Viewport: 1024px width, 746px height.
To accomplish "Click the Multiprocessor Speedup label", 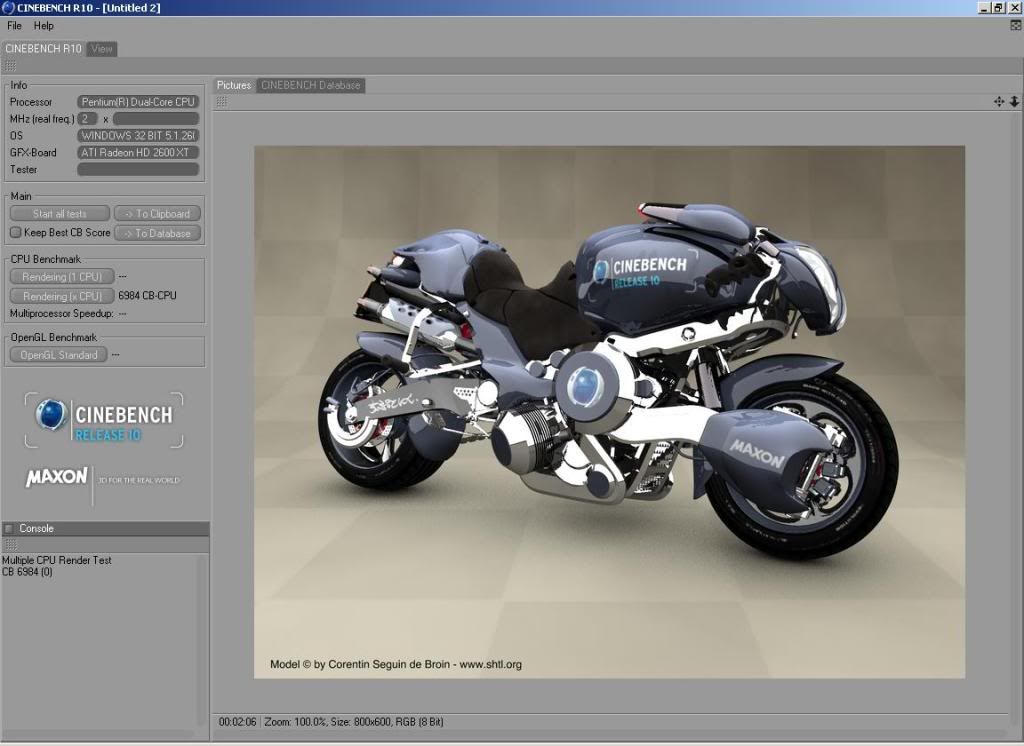I will tap(61, 314).
